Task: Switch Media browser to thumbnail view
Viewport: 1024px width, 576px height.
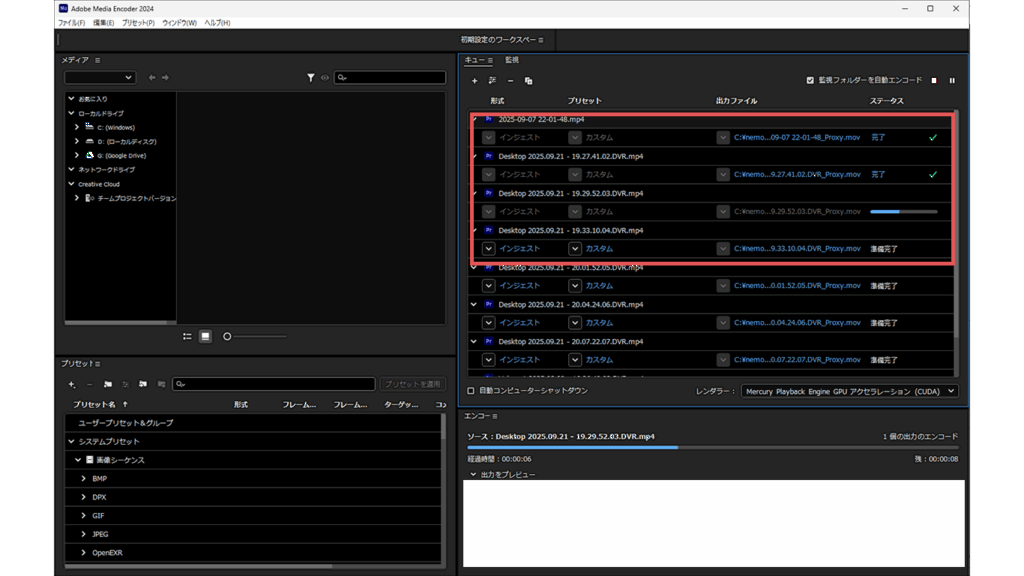Action: (205, 336)
